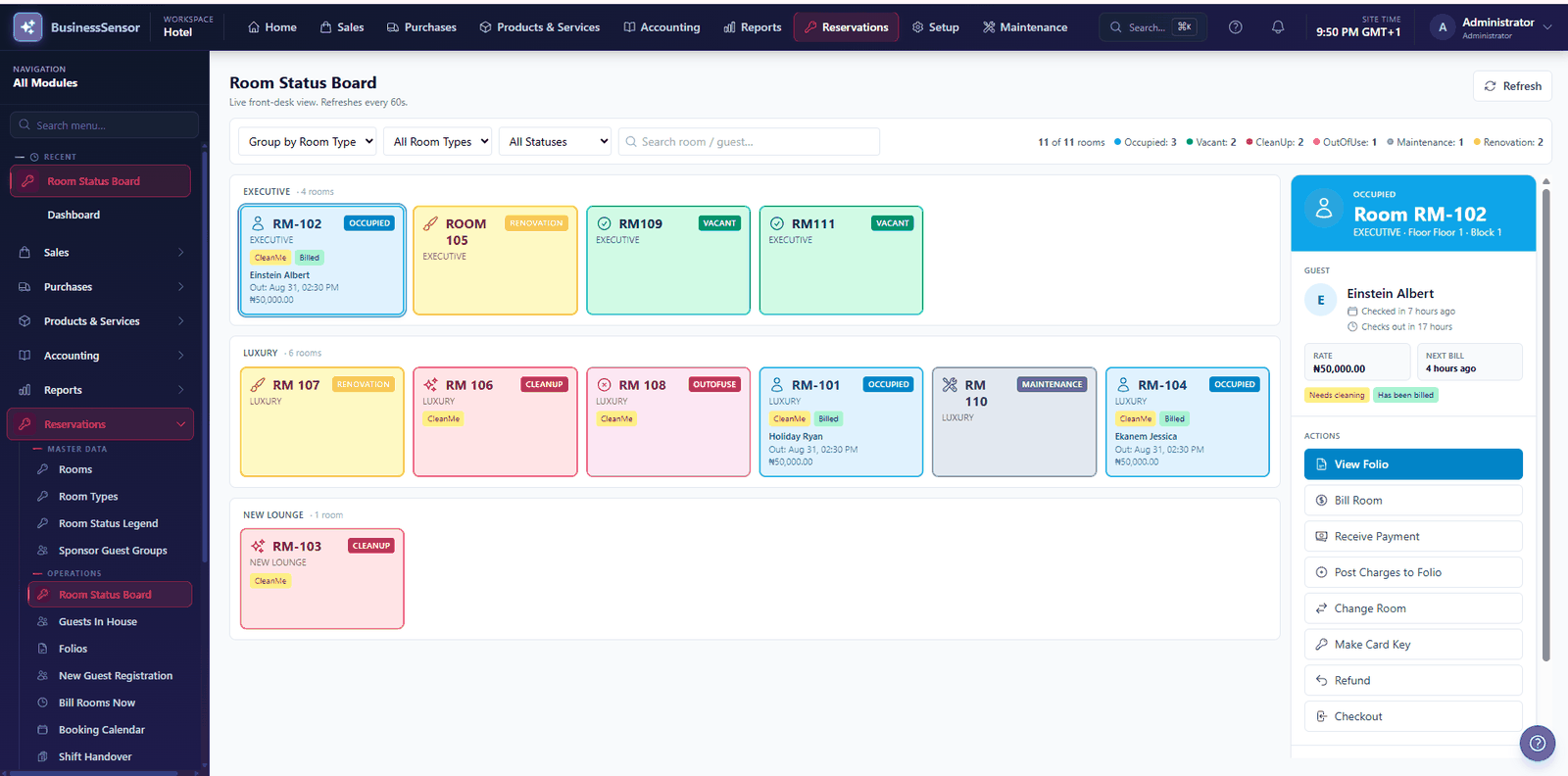This screenshot has width=1568, height=776.
Task: Focus the Search menu field in sidebar
Action: tap(104, 125)
